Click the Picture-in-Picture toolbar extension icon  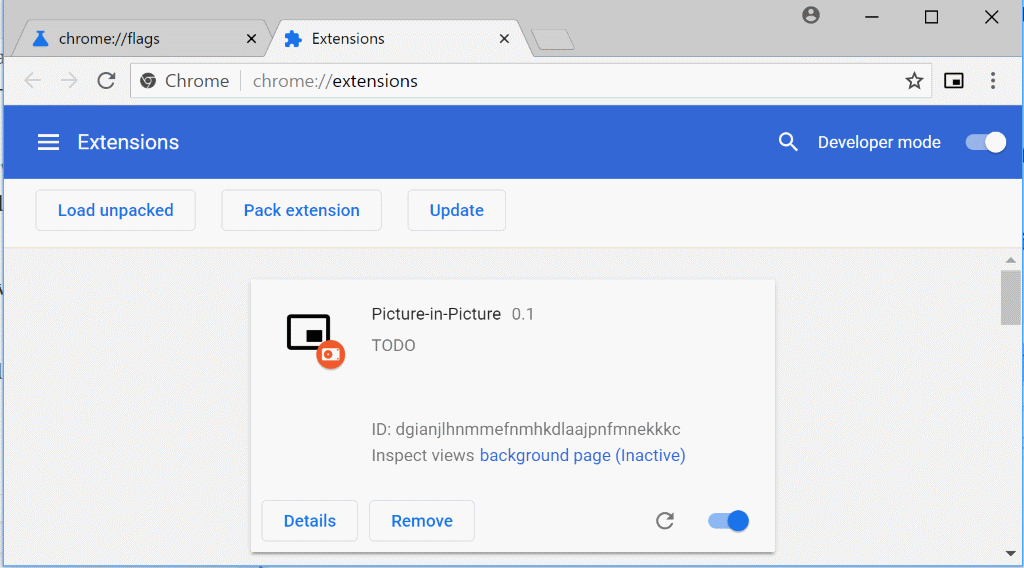click(954, 81)
